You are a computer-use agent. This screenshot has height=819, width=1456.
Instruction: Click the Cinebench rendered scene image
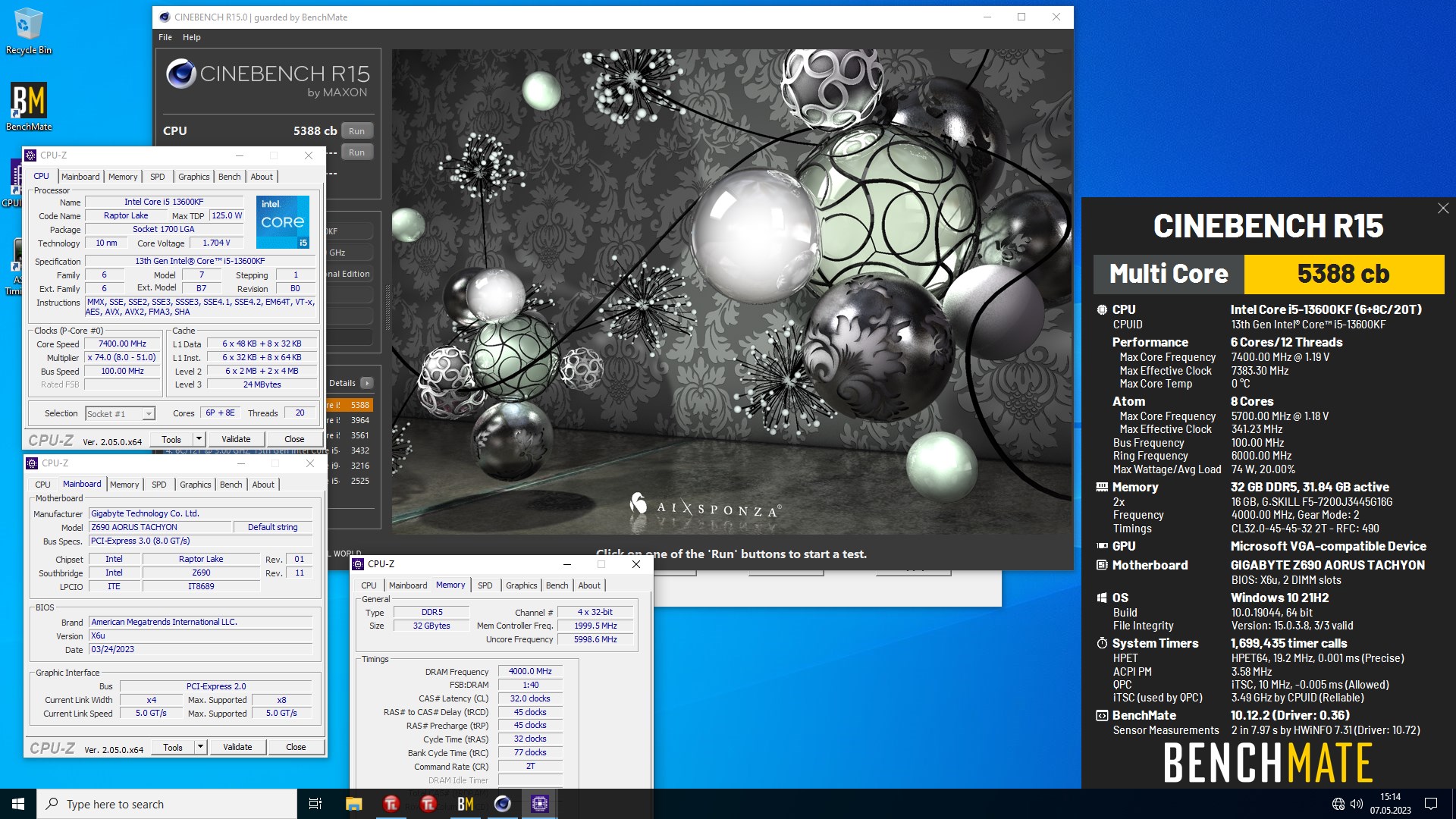point(731,292)
